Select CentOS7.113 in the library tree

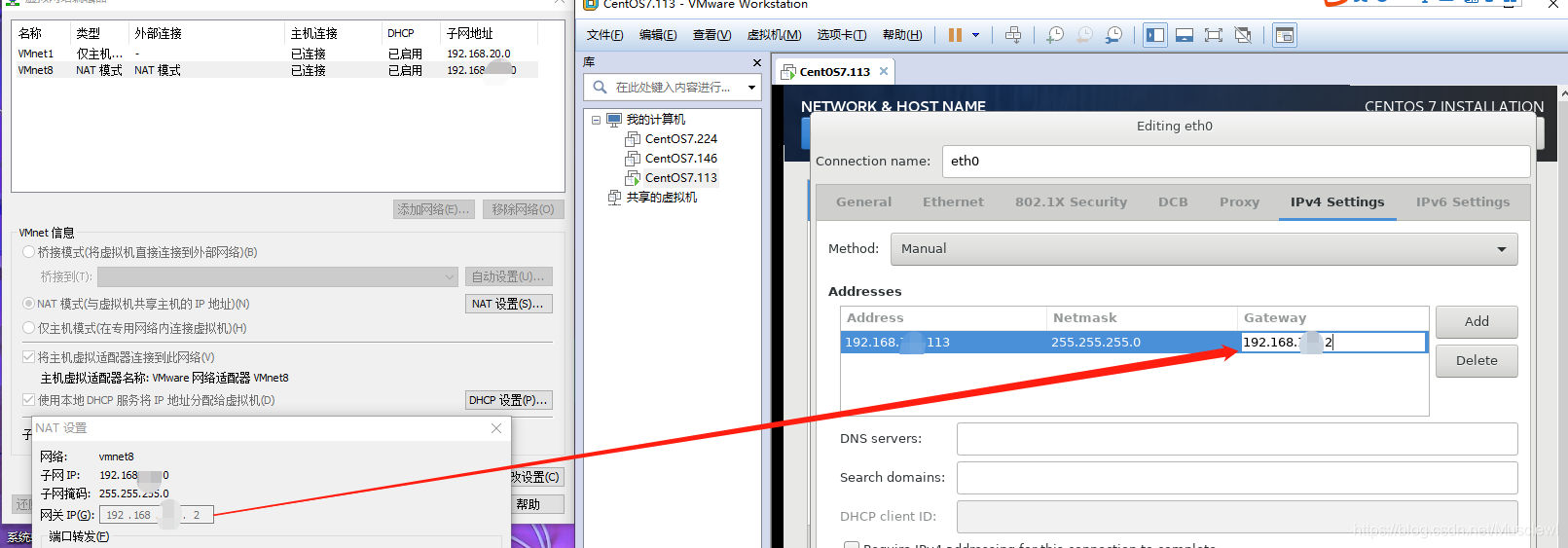pos(680,178)
